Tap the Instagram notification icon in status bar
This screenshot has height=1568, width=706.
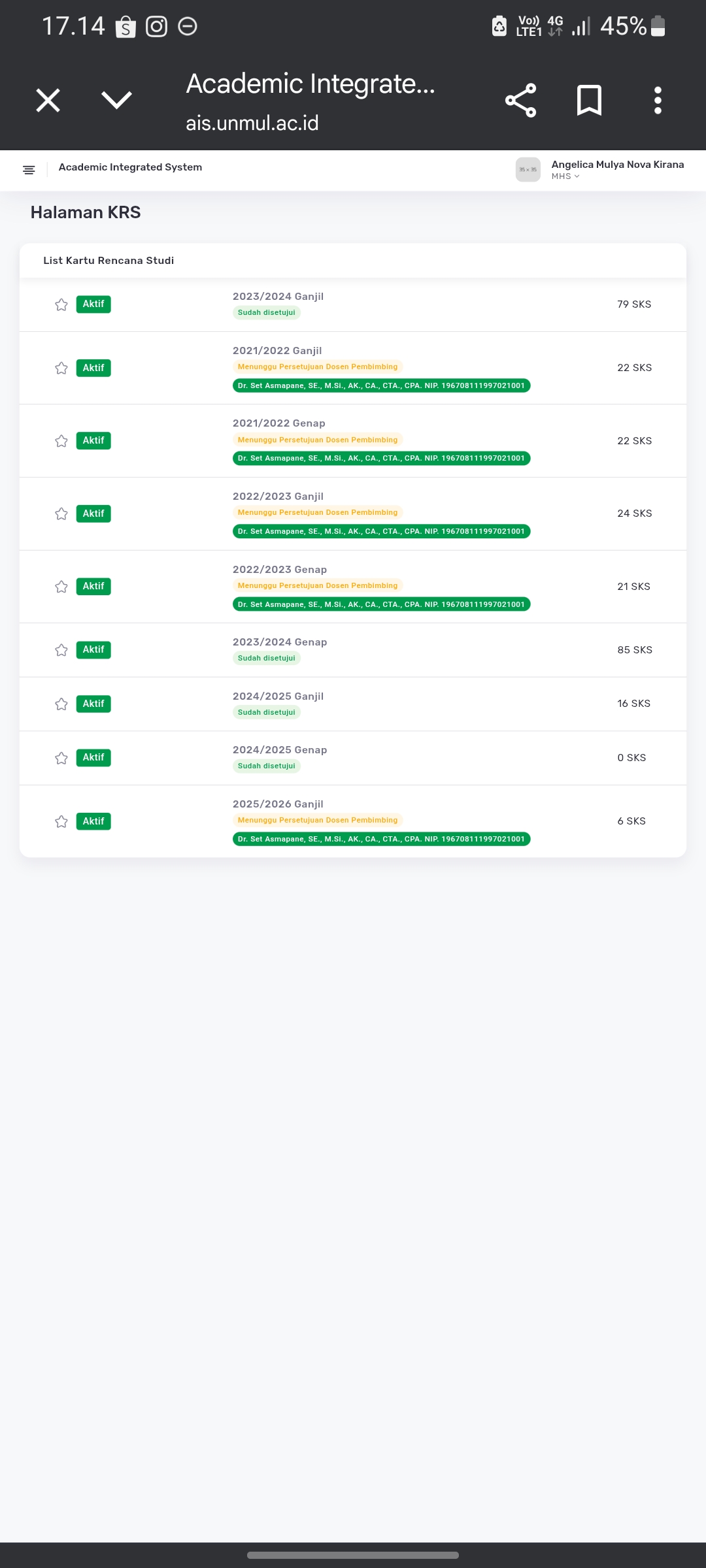click(x=156, y=27)
